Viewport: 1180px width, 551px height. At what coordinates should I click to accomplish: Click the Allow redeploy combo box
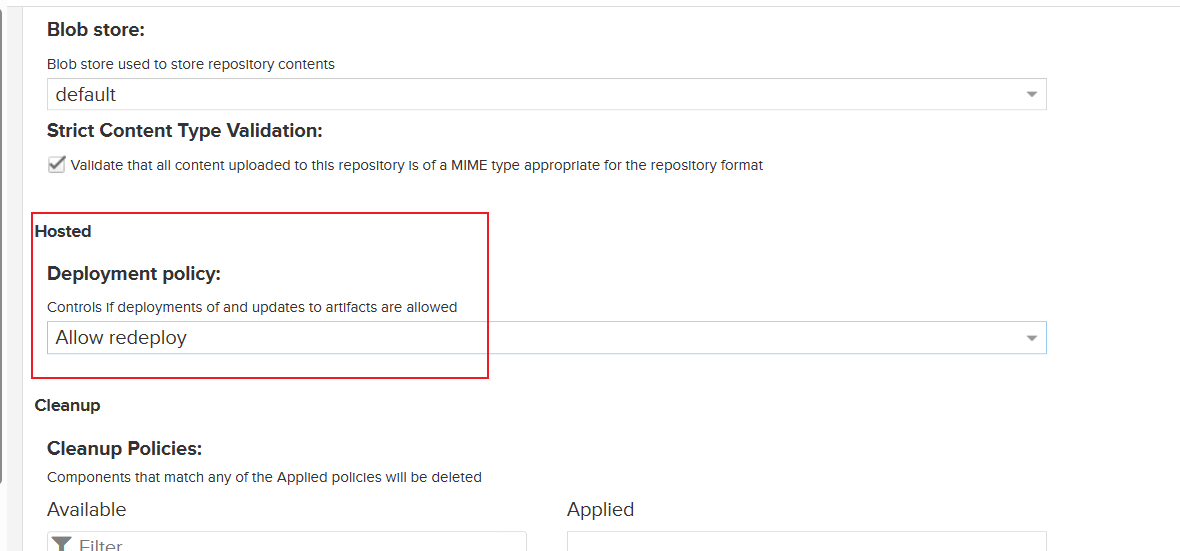click(530, 338)
